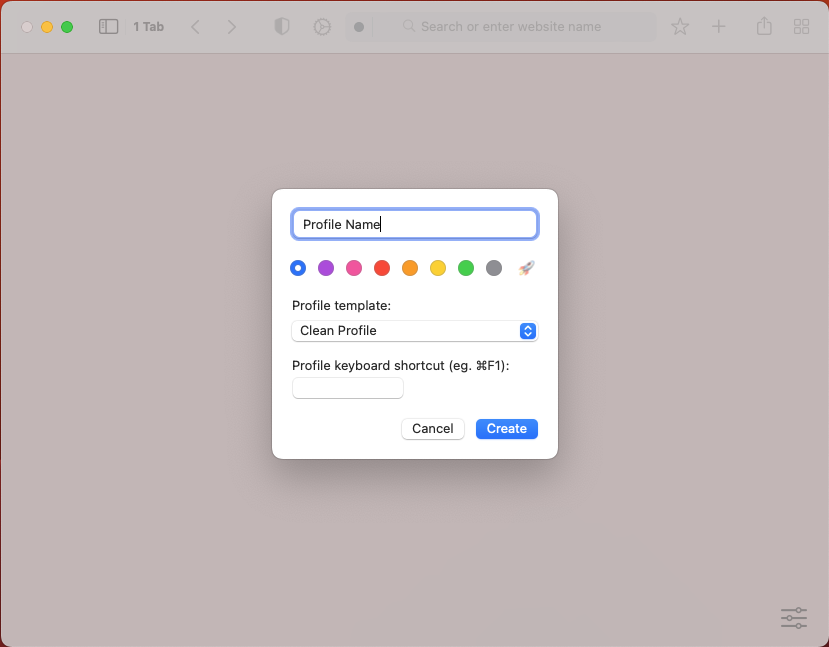Click the Share icon in toolbar
The height and width of the screenshot is (647, 829).
coord(764,27)
